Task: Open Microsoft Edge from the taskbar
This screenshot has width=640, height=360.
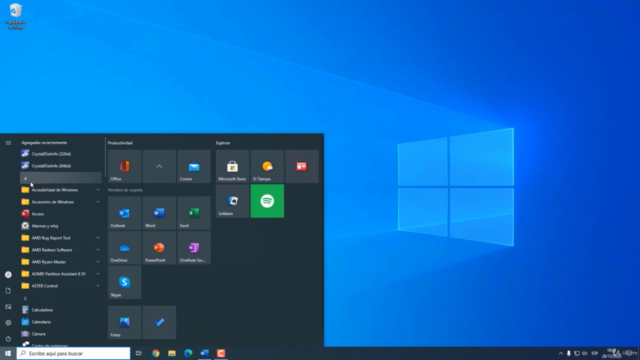Action: click(188, 353)
